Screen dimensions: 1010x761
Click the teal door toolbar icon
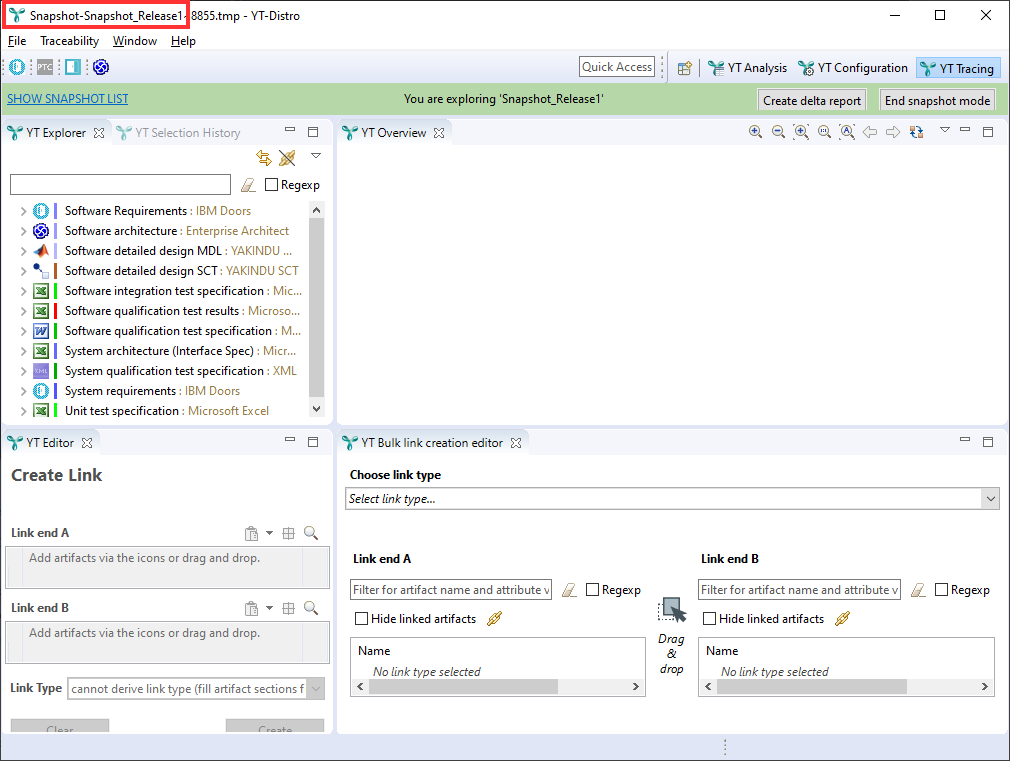click(73, 67)
